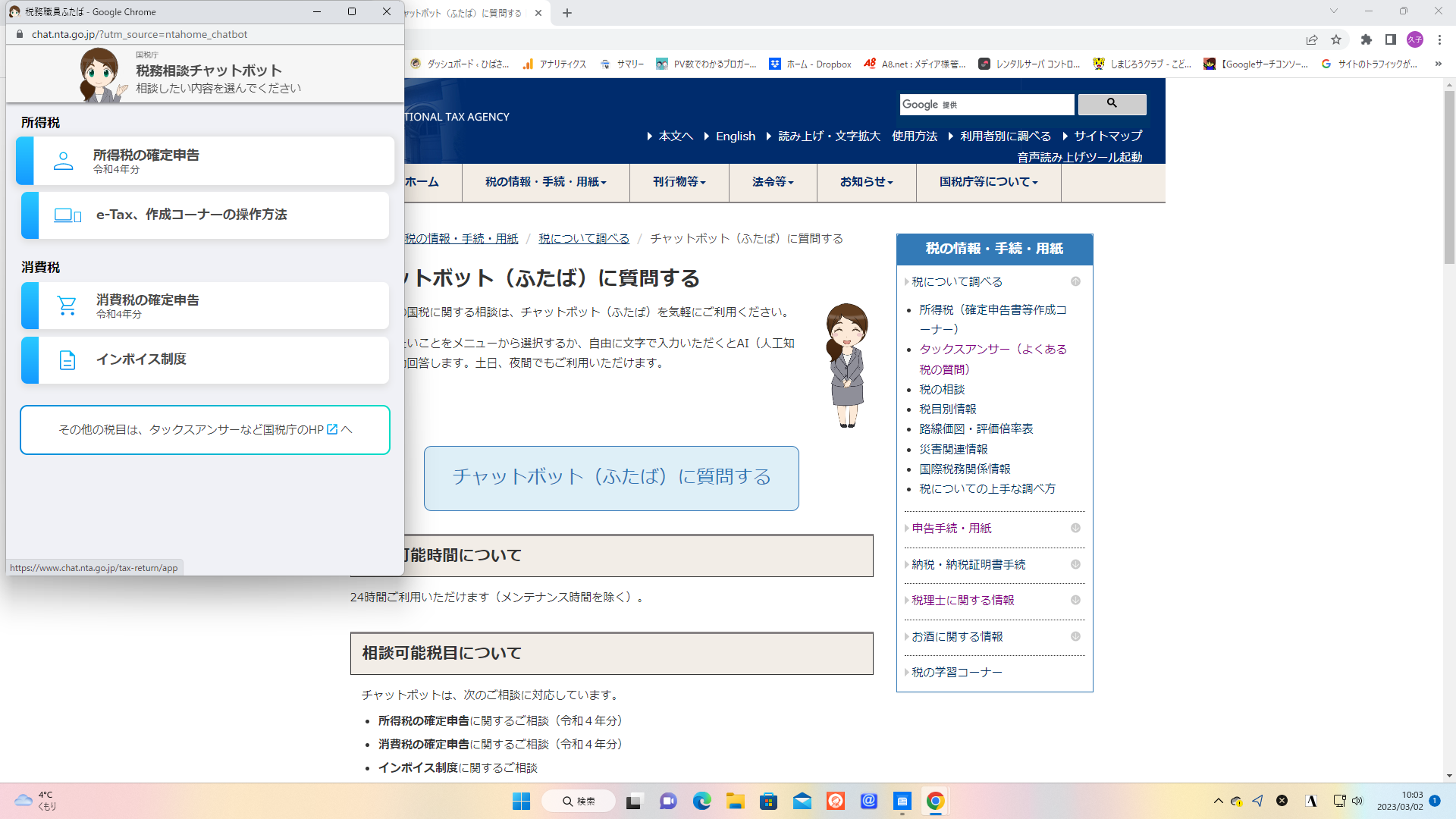Click volume icon in system tray

[x=1357, y=801]
